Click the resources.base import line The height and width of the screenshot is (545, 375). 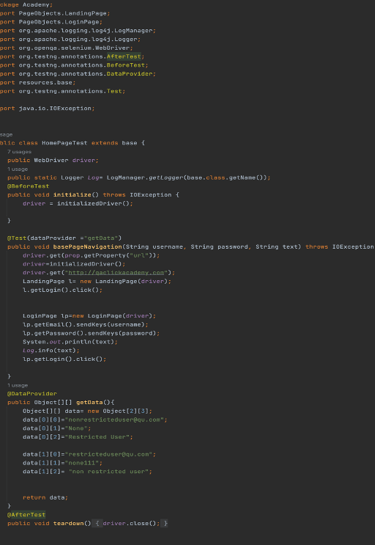coord(38,82)
